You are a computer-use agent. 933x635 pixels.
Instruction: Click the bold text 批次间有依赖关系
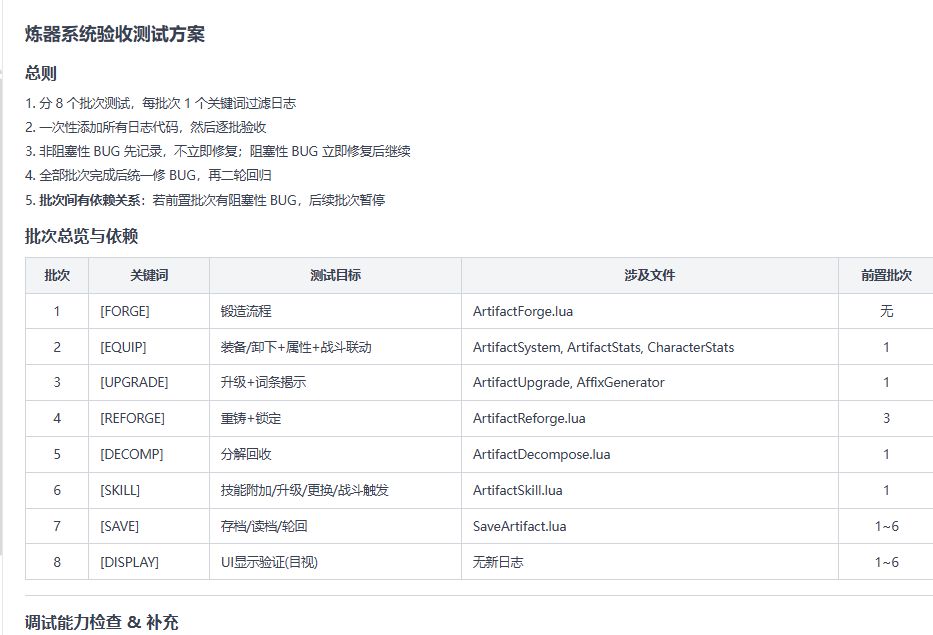pyautogui.click(x=91, y=200)
